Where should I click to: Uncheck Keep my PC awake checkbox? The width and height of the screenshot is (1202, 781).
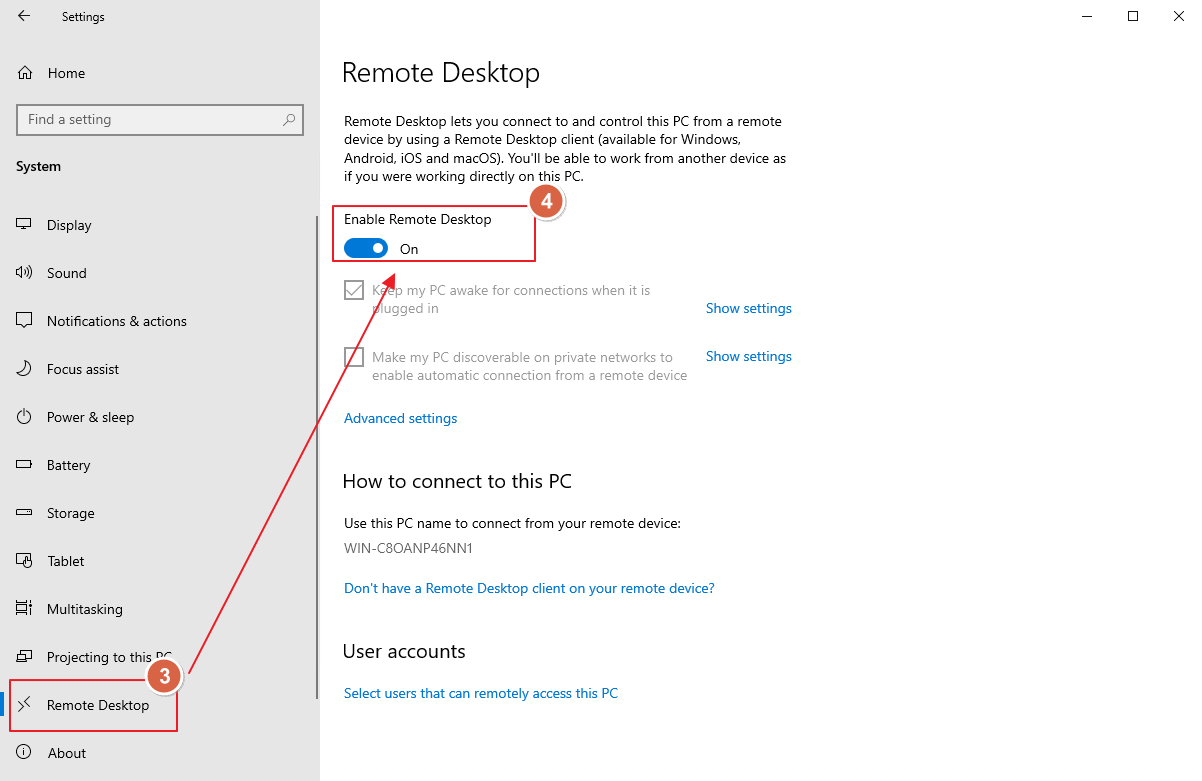[354, 290]
